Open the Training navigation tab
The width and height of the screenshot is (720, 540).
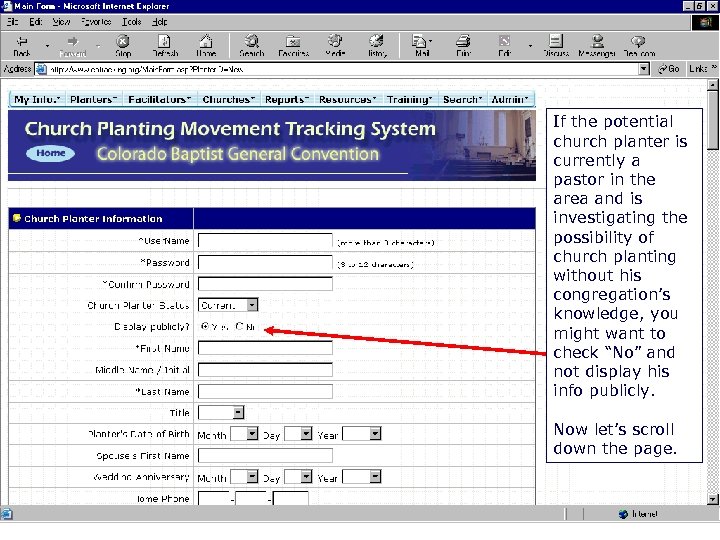410,99
